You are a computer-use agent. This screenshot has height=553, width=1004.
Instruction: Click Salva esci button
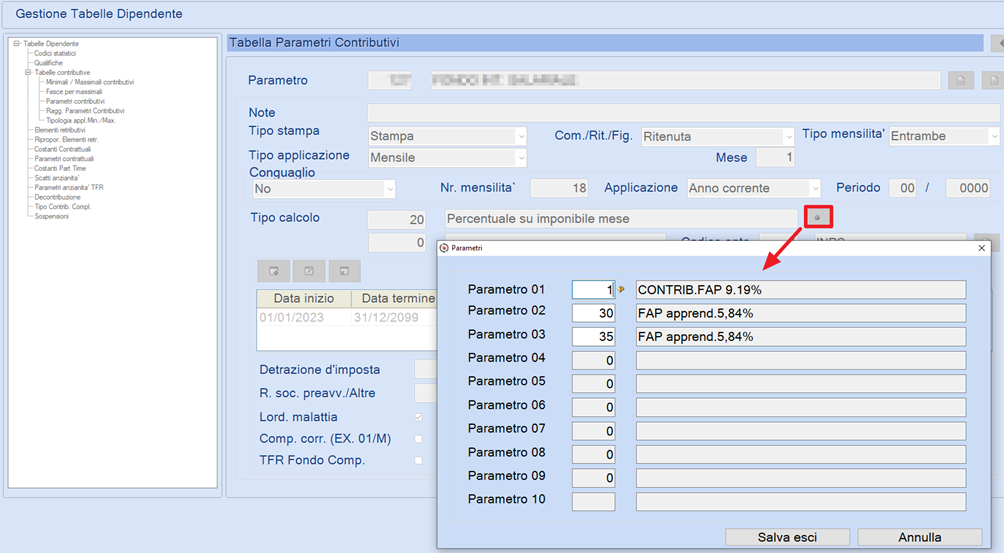787,537
